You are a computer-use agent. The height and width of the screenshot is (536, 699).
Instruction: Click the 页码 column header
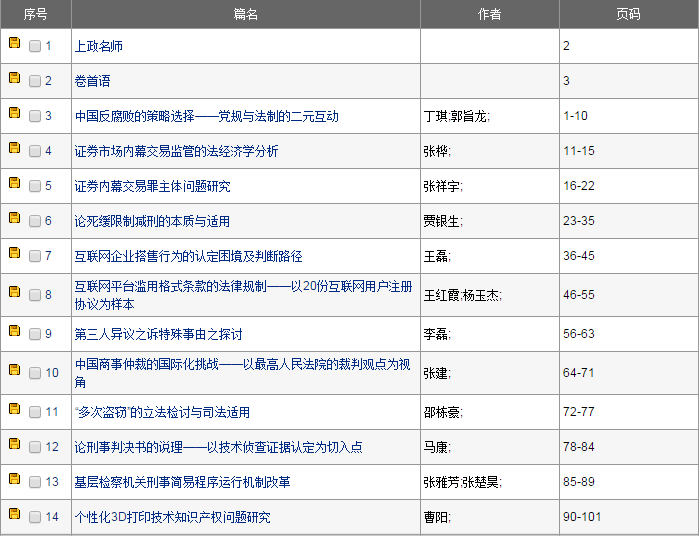pos(628,14)
